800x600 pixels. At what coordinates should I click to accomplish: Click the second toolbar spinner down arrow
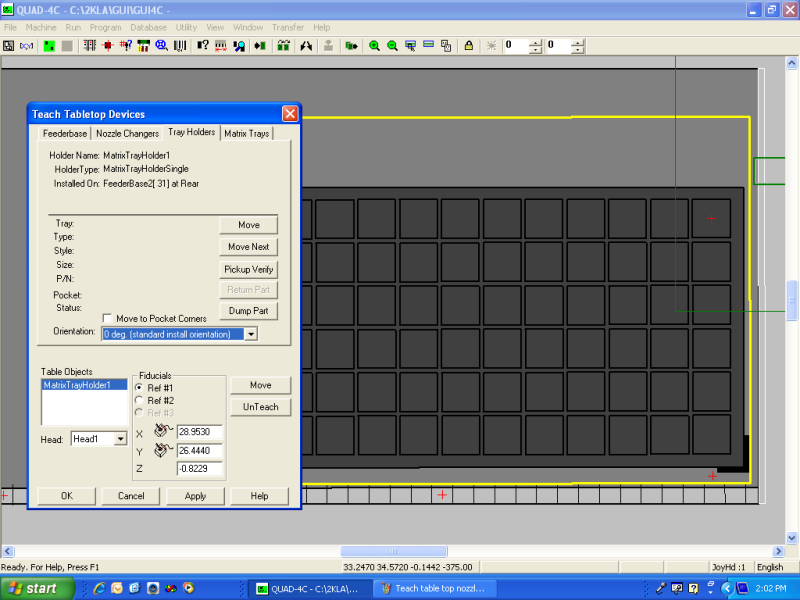point(578,49)
